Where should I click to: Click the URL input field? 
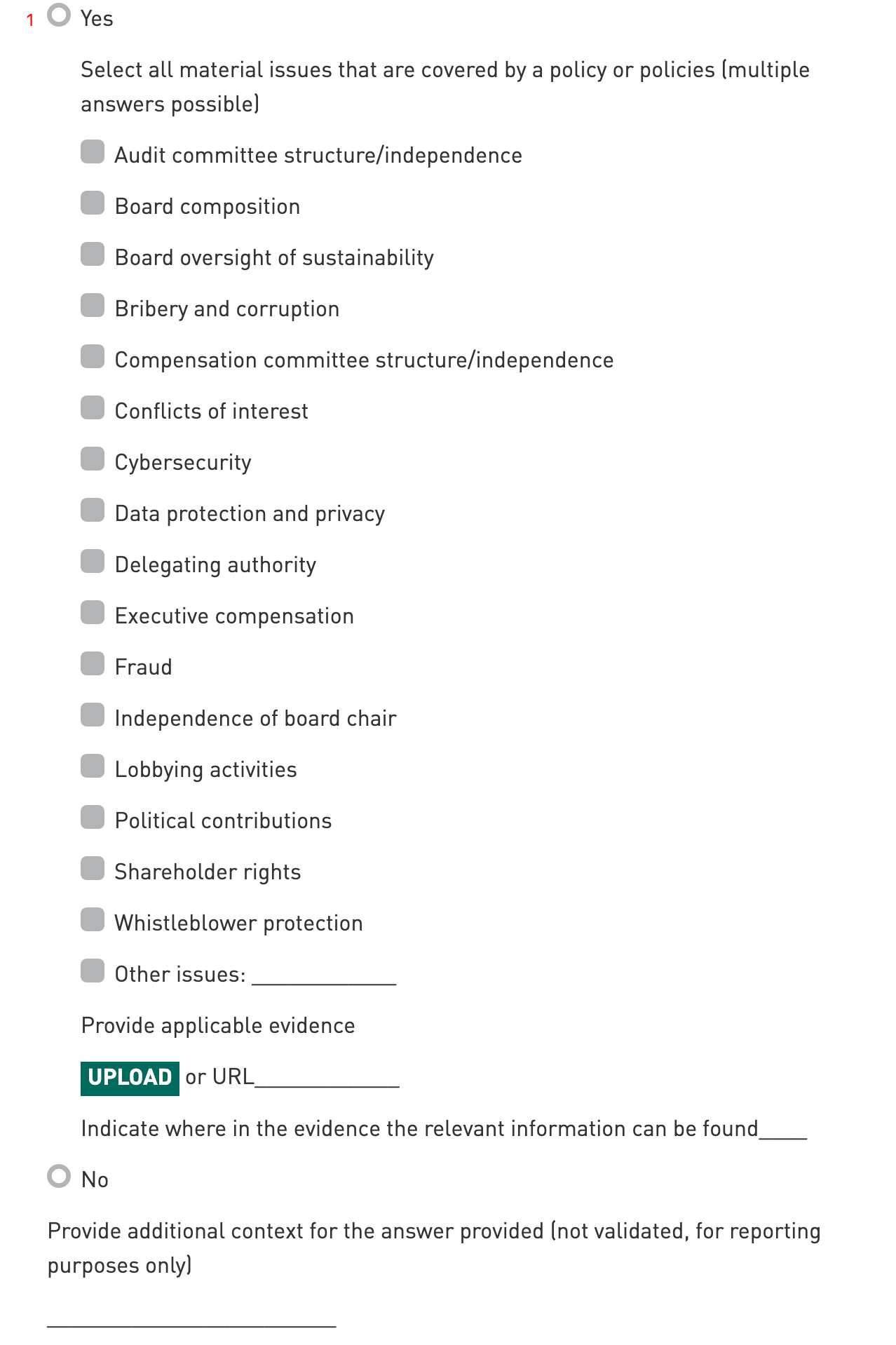tap(327, 1078)
